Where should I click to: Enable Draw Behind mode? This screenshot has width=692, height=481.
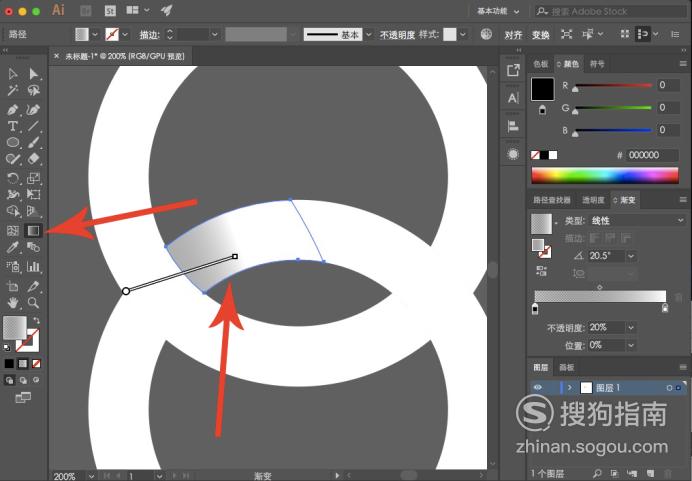click(x=23, y=380)
